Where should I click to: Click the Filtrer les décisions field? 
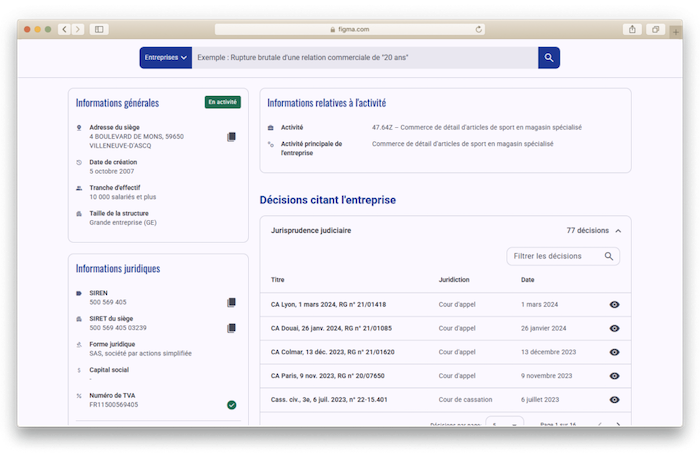(563, 256)
